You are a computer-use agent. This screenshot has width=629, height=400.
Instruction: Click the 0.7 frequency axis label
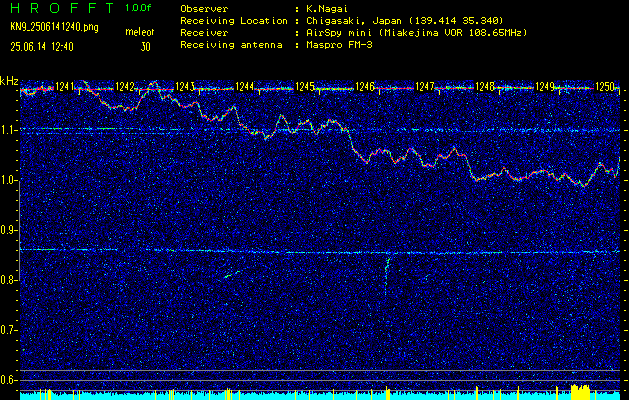pyautogui.click(x=9, y=330)
